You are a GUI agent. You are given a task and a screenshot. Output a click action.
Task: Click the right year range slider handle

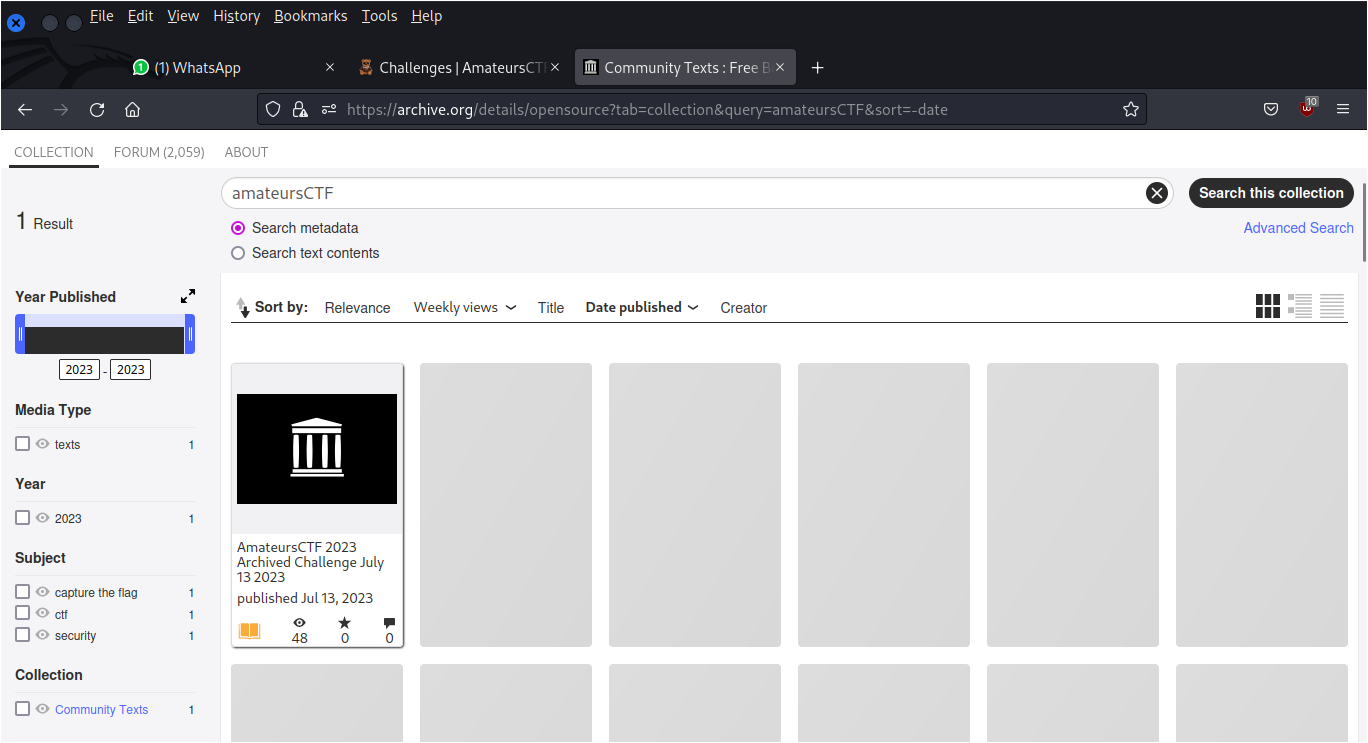pos(190,334)
